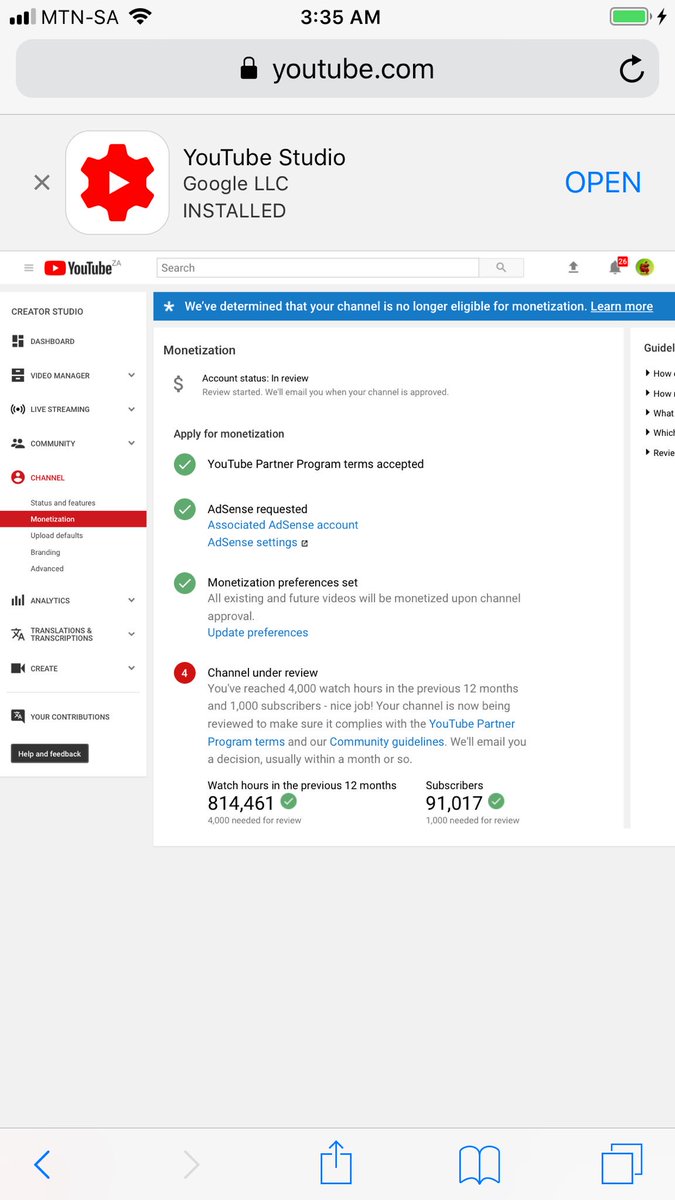Image resolution: width=675 pixels, height=1200 pixels.
Task: Click the Analytics bar chart icon
Action: (18, 601)
